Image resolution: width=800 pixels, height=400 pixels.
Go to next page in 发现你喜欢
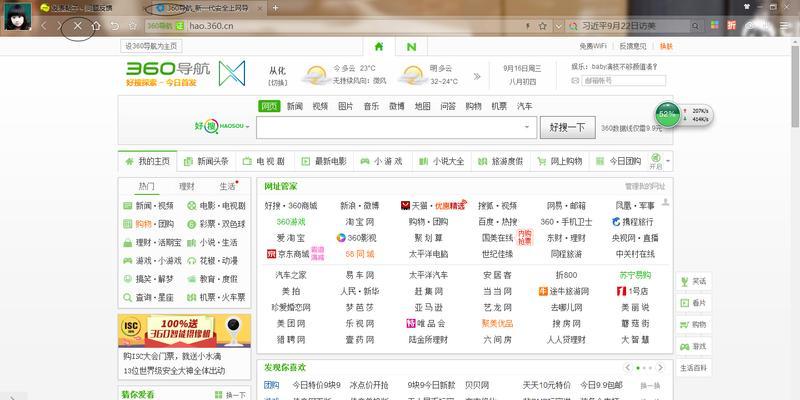tap(660, 367)
